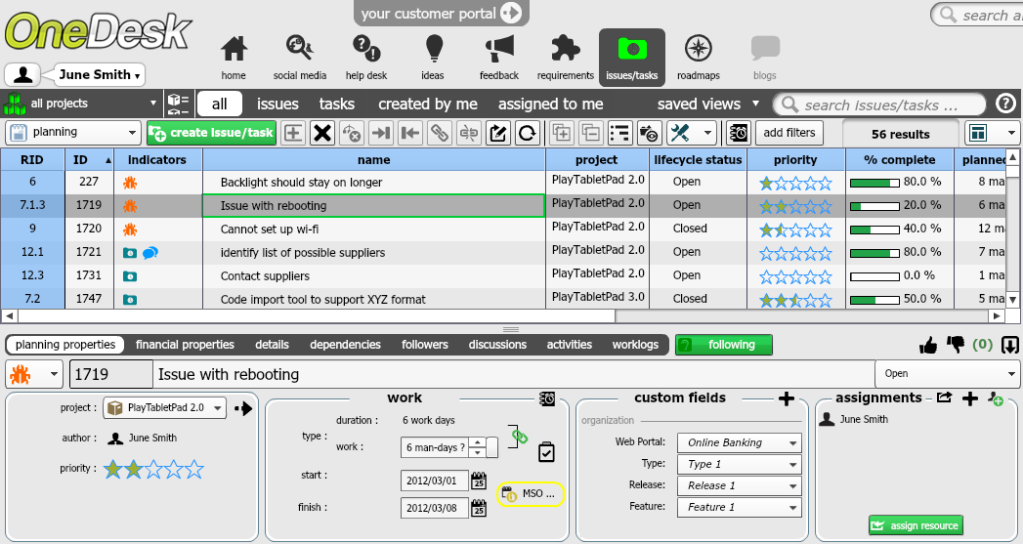Open the tools wrench dropdown arrow
Viewport: 1023px width, 544px height.
708,134
